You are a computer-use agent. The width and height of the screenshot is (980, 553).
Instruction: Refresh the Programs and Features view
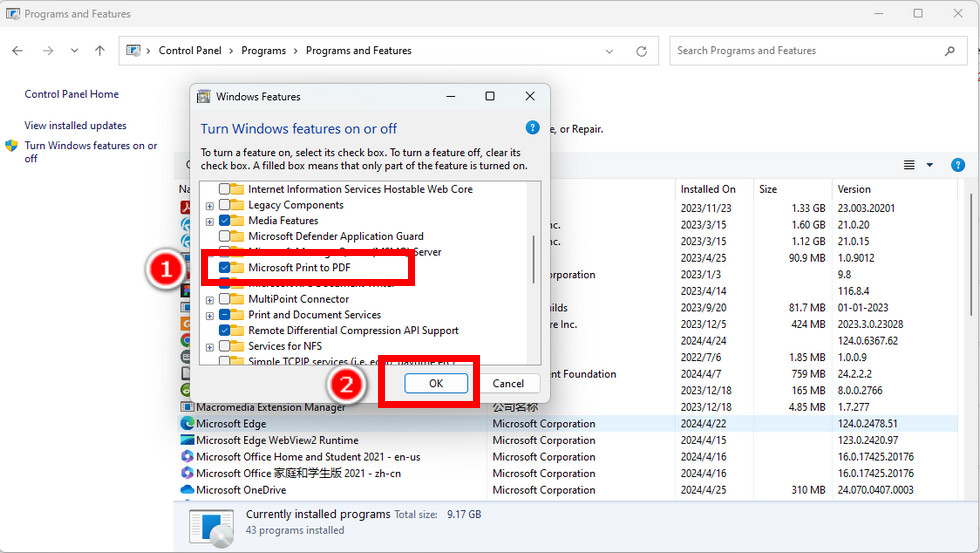(641, 51)
